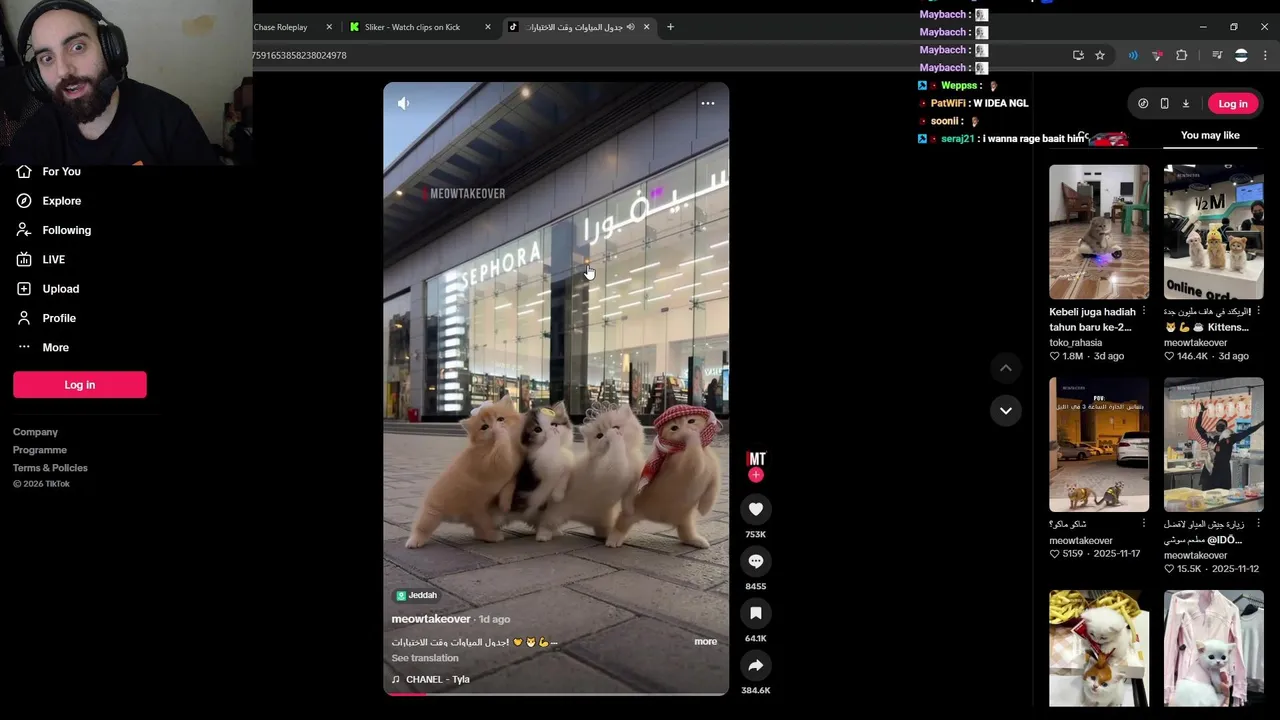The height and width of the screenshot is (720, 1280).
Task: Open options for the 2025-11-12 video card
Action: coord(1259,524)
